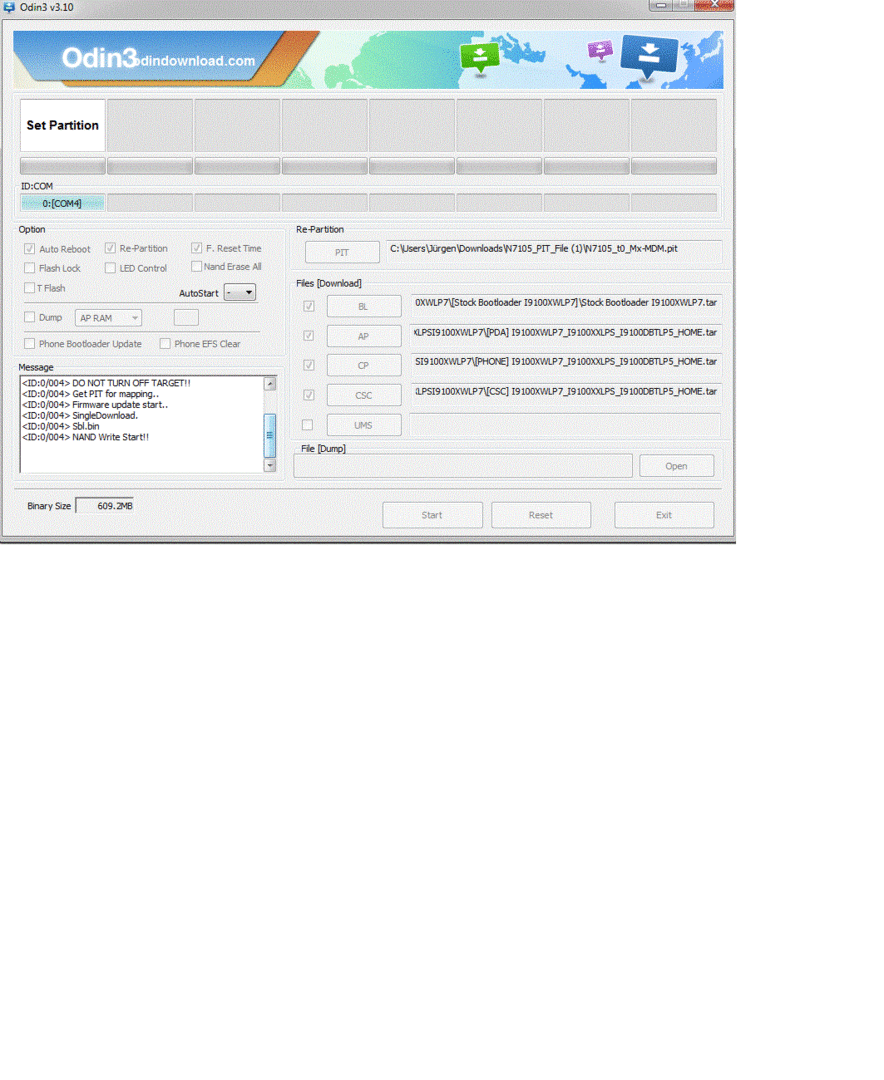
Task: Toggle the CP file checkbox
Action: point(309,366)
